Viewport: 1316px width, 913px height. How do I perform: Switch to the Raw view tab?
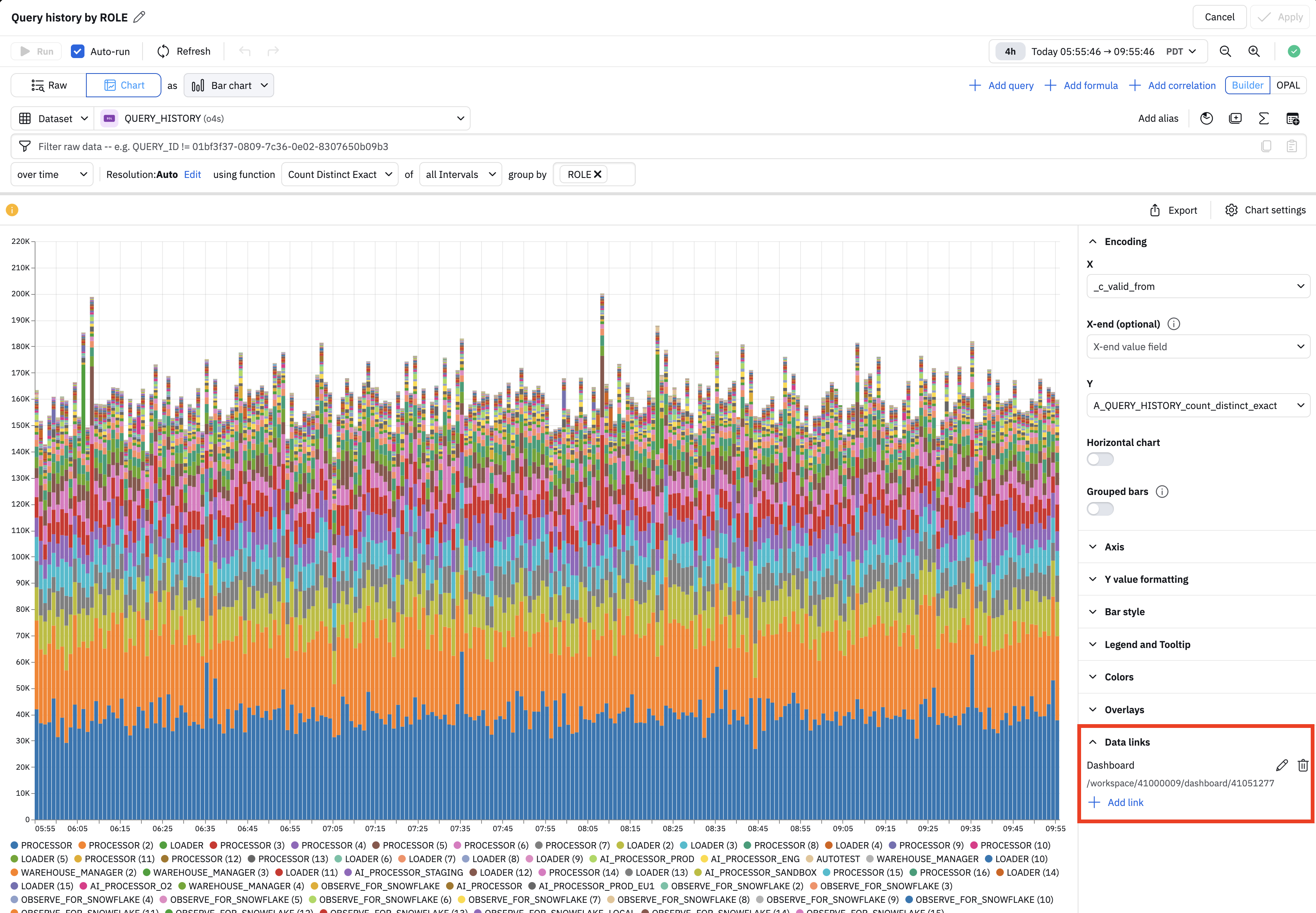pos(49,85)
